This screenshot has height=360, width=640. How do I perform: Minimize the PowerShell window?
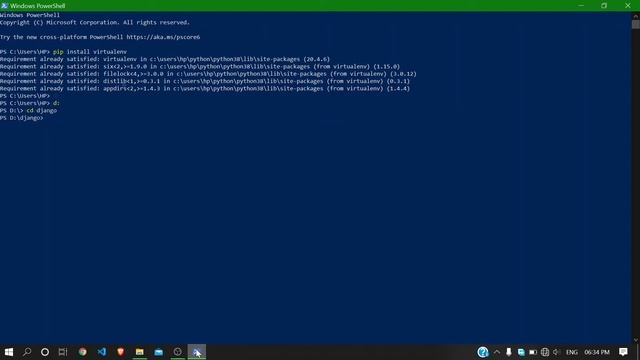pos(581,6)
